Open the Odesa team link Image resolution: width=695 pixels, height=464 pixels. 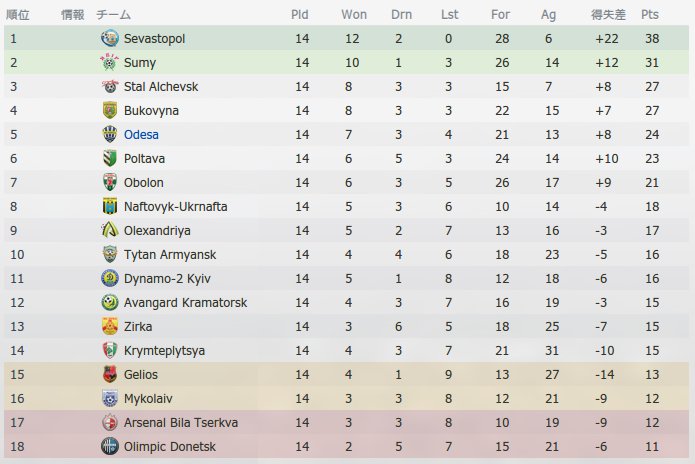click(141, 134)
